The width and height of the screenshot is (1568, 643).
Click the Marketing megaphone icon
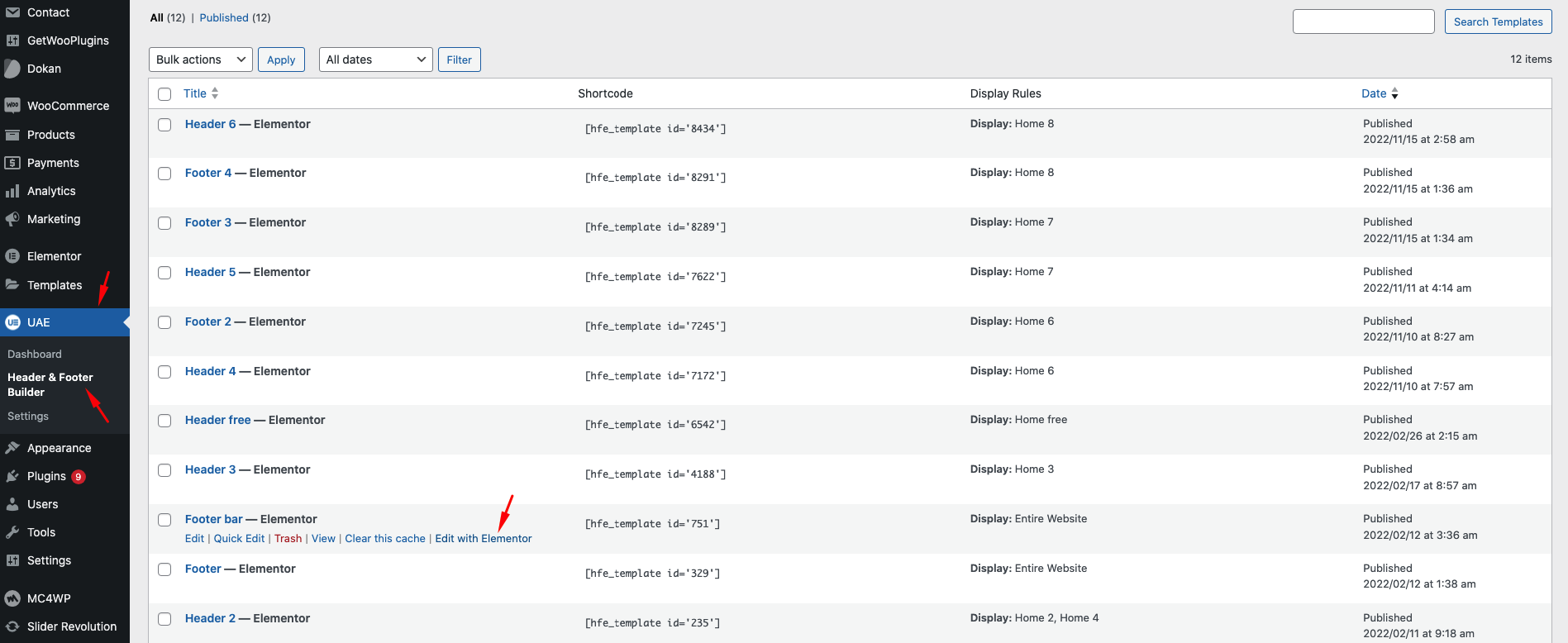(x=12, y=219)
